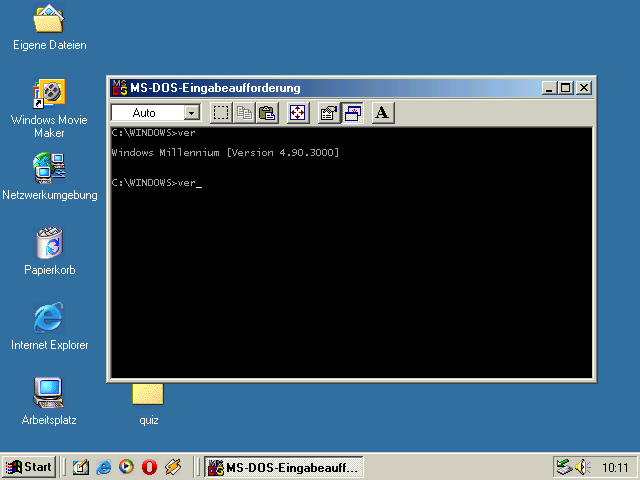Screen dimensions: 640x480
Task: Launch Winamp from quick launch bar
Action: click(x=173, y=467)
